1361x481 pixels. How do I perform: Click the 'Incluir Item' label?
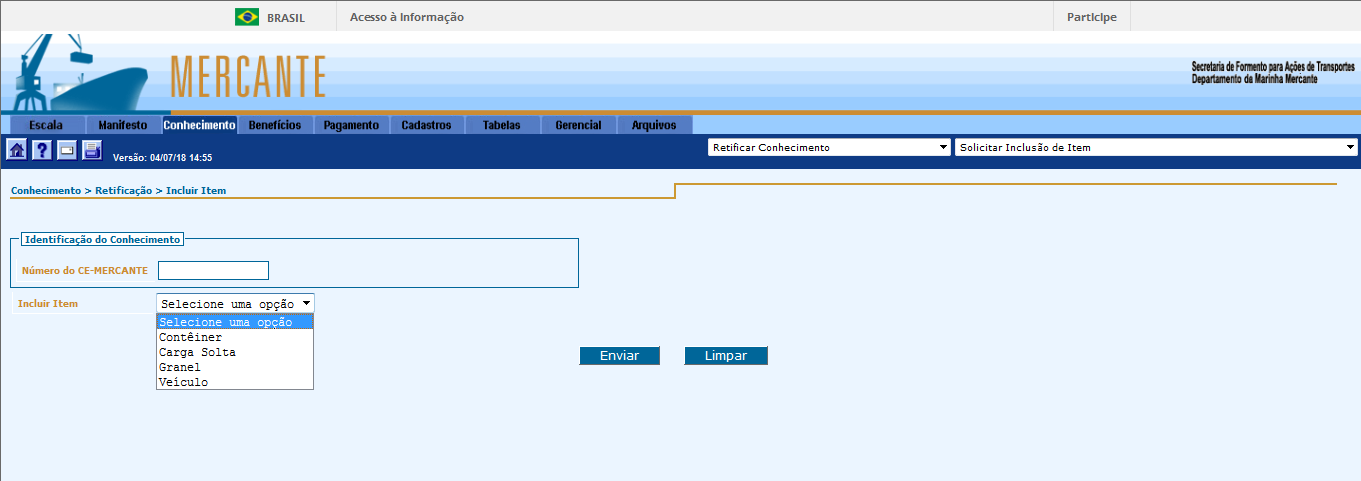click(48, 303)
